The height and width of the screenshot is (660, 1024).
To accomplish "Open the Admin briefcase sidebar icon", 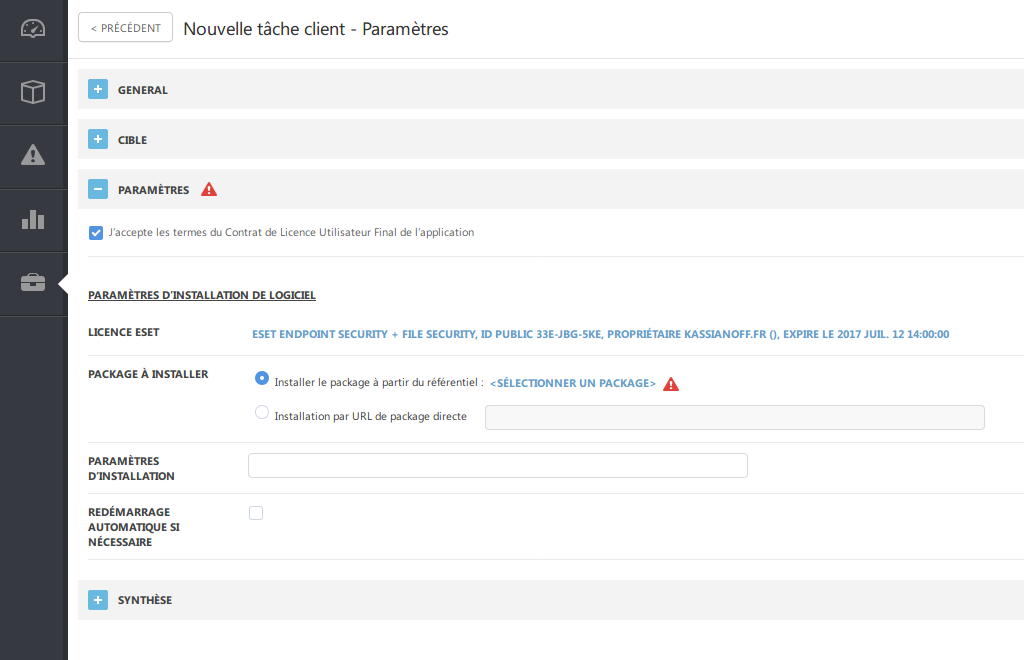I will pos(33,283).
